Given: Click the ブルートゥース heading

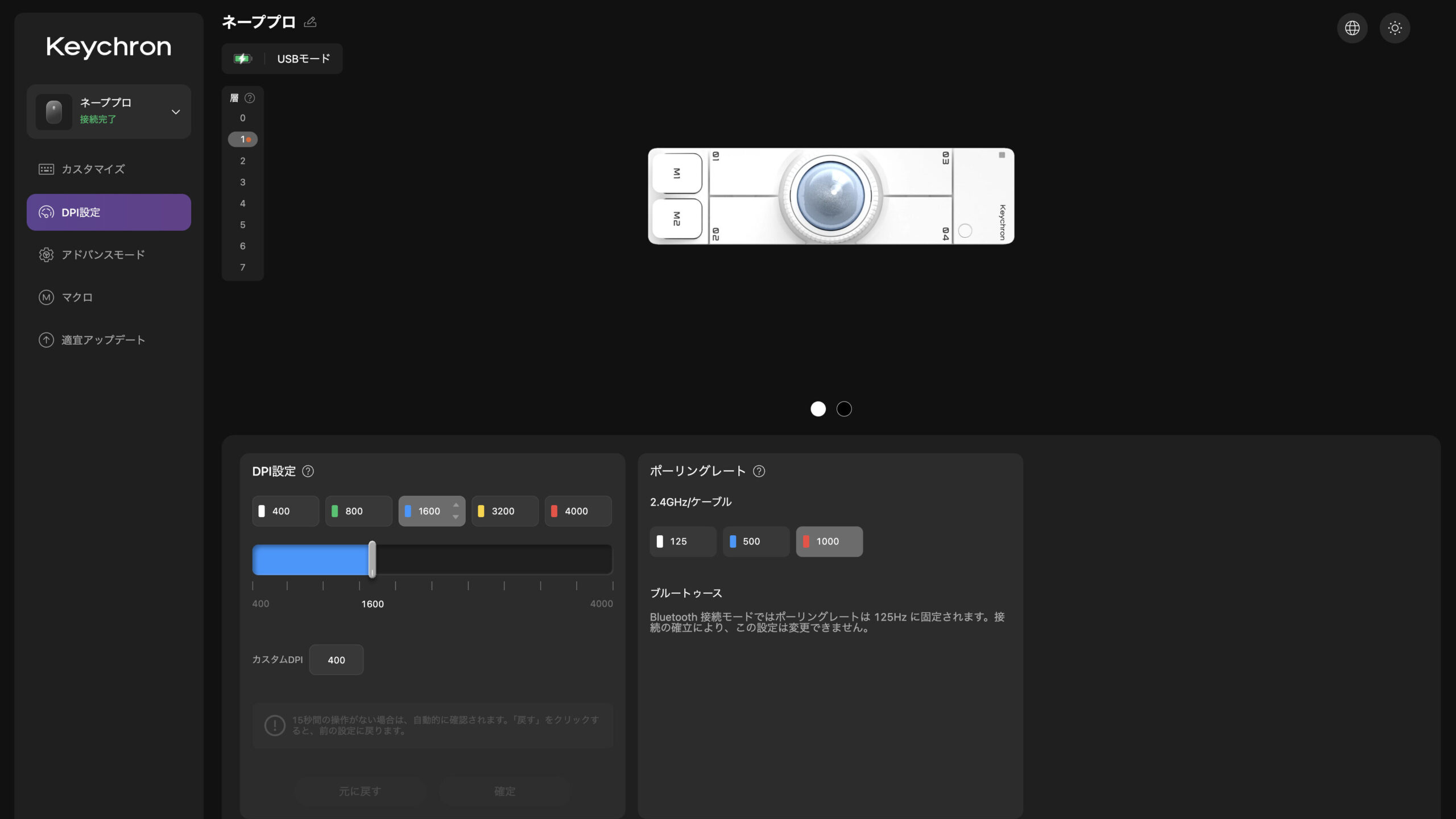Looking at the screenshot, I should click(686, 593).
